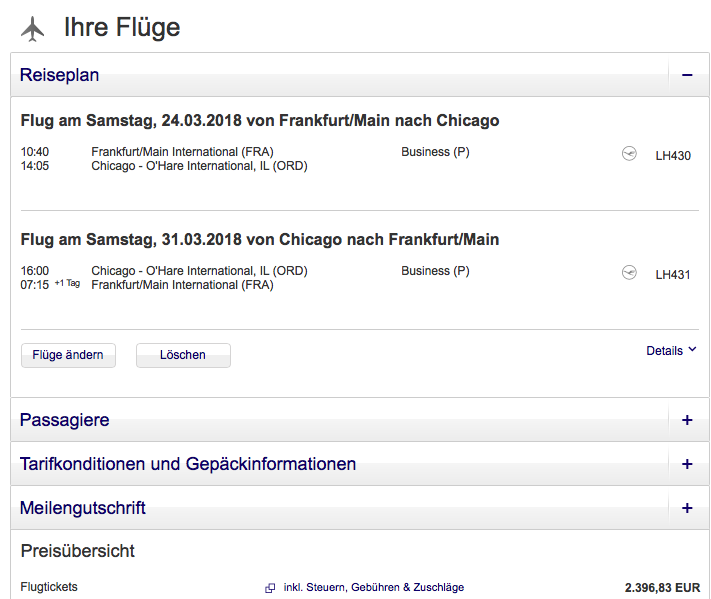Screen dimensions: 711x599
Task: Click the Lufthansa logo next to LH431
Action: 629,273
